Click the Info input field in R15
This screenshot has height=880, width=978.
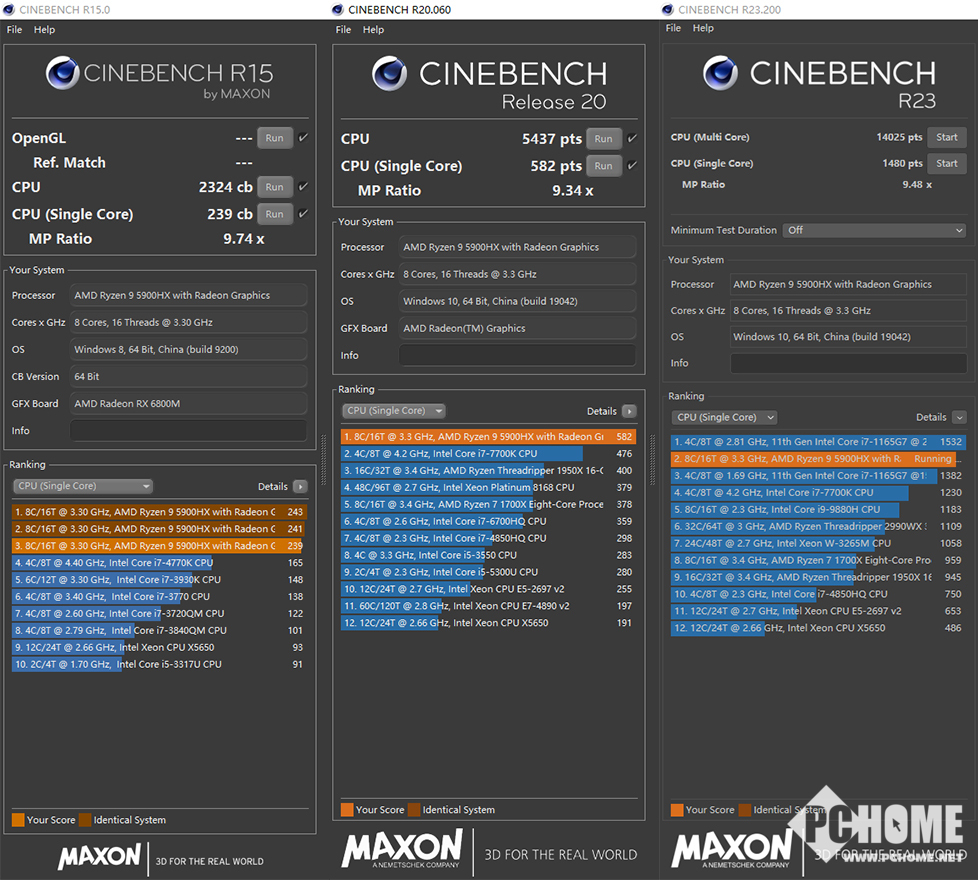click(188, 430)
